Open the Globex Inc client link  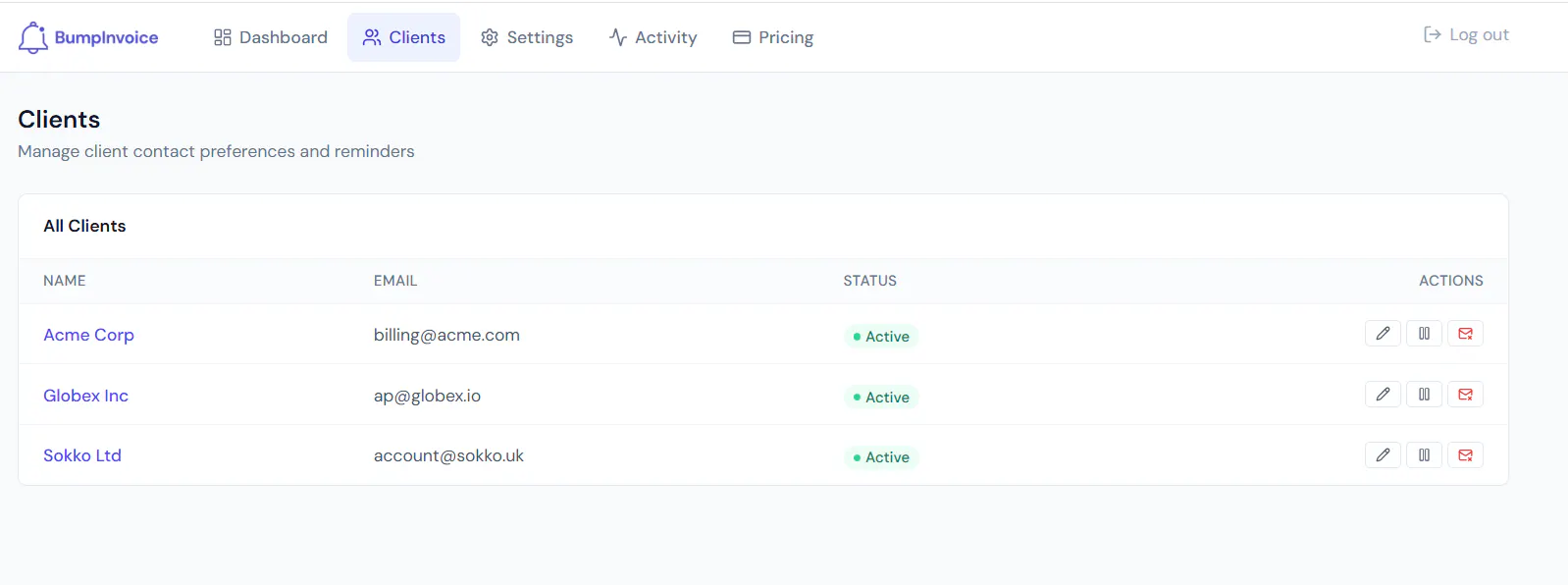(85, 396)
